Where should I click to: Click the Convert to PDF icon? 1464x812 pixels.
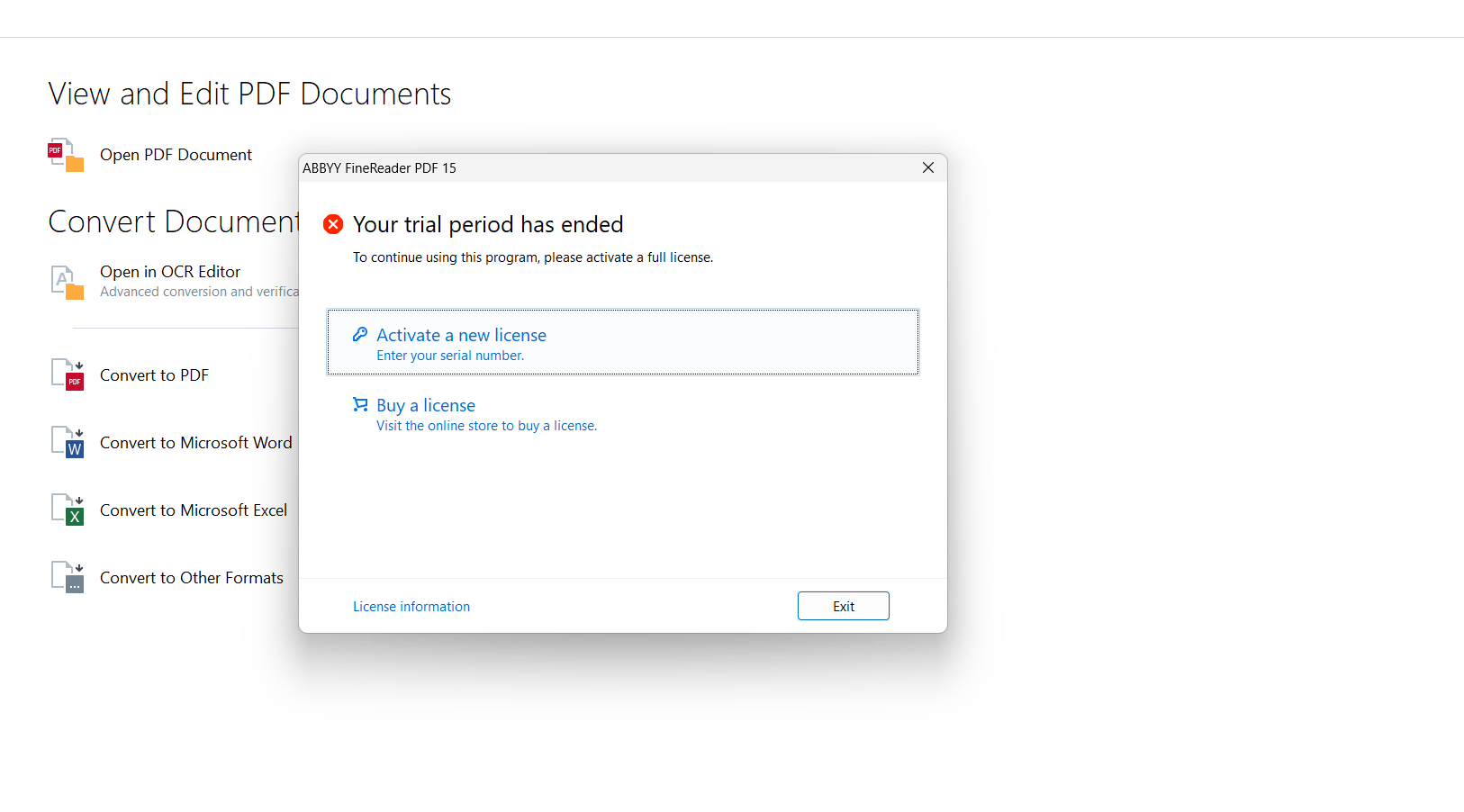click(68, 374)
